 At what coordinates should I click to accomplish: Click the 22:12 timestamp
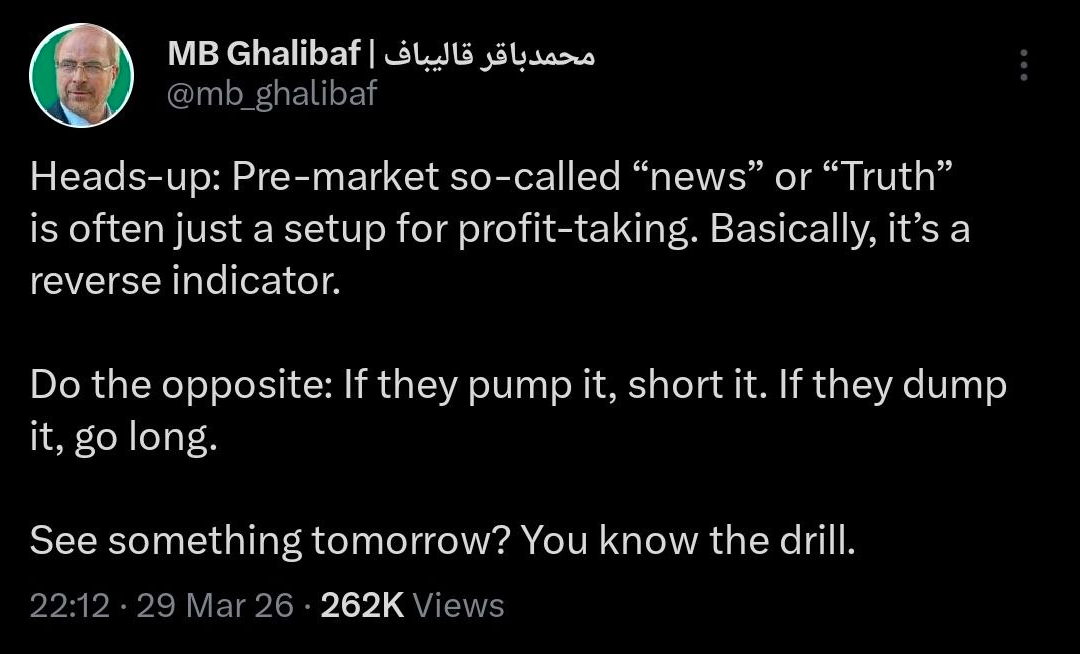click(69, 605)
